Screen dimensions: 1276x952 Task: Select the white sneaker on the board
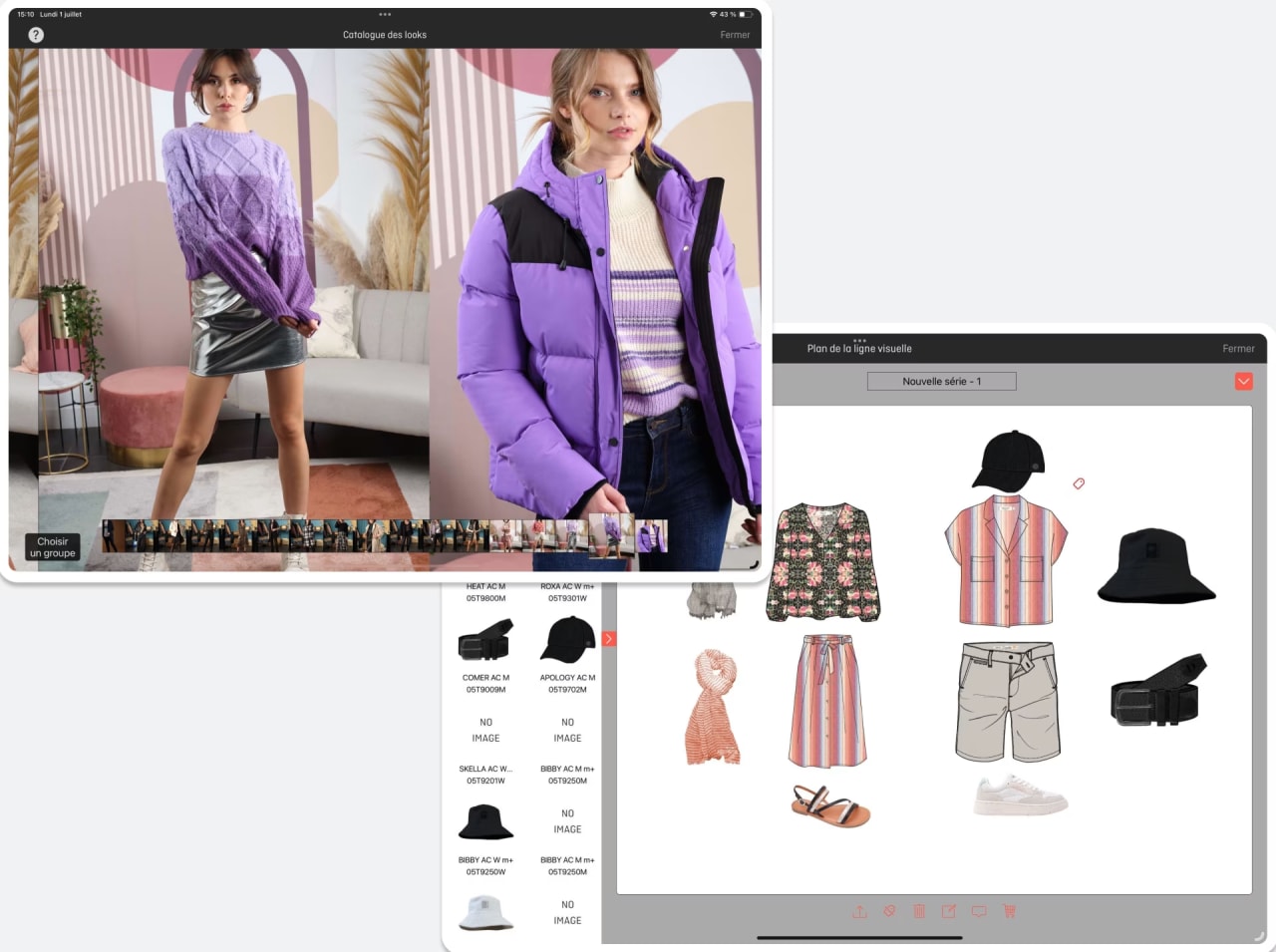(1020, 794)
